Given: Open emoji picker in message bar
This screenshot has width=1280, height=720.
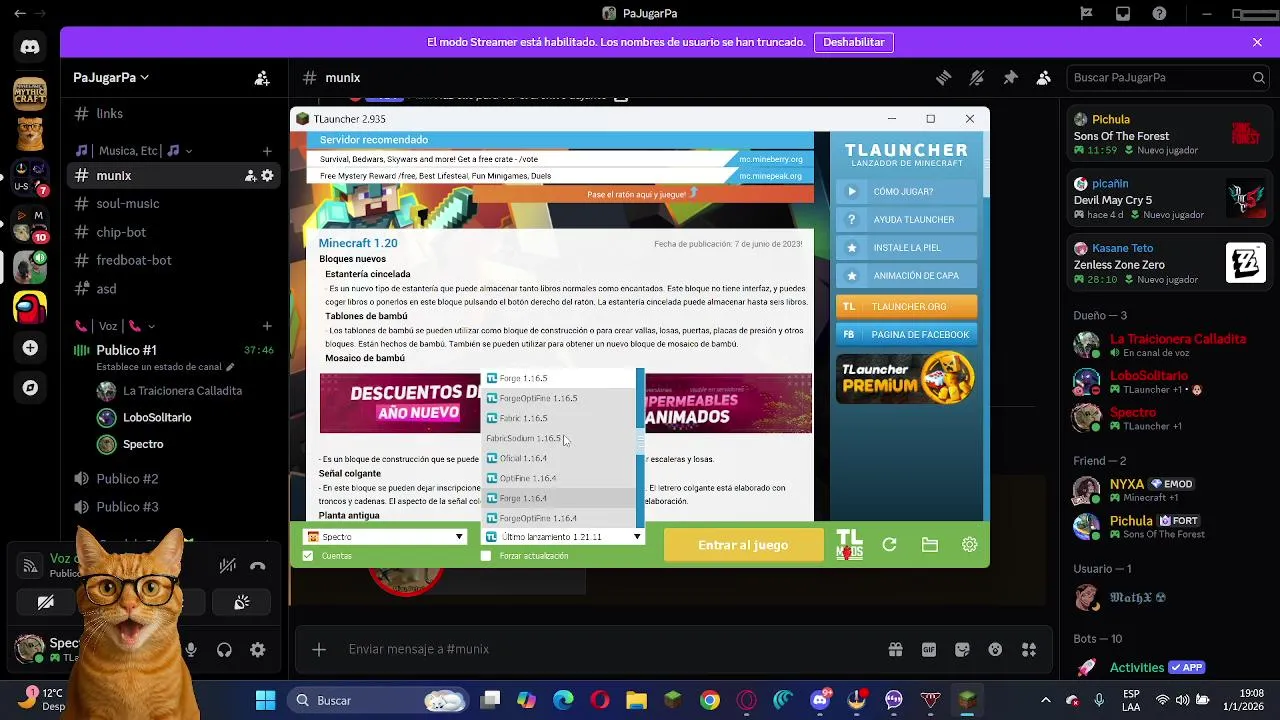Looking at the screenshot, I should tap(995, 649).
